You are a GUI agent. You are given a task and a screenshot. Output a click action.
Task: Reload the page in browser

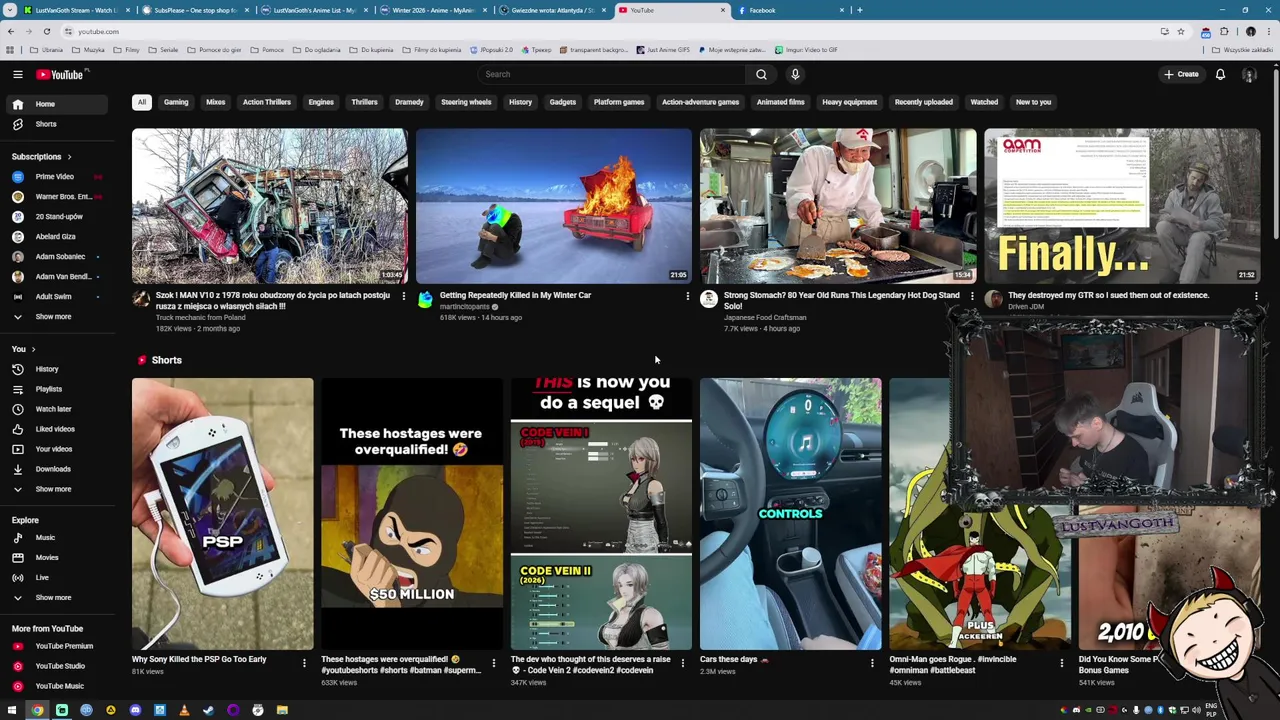47,31
